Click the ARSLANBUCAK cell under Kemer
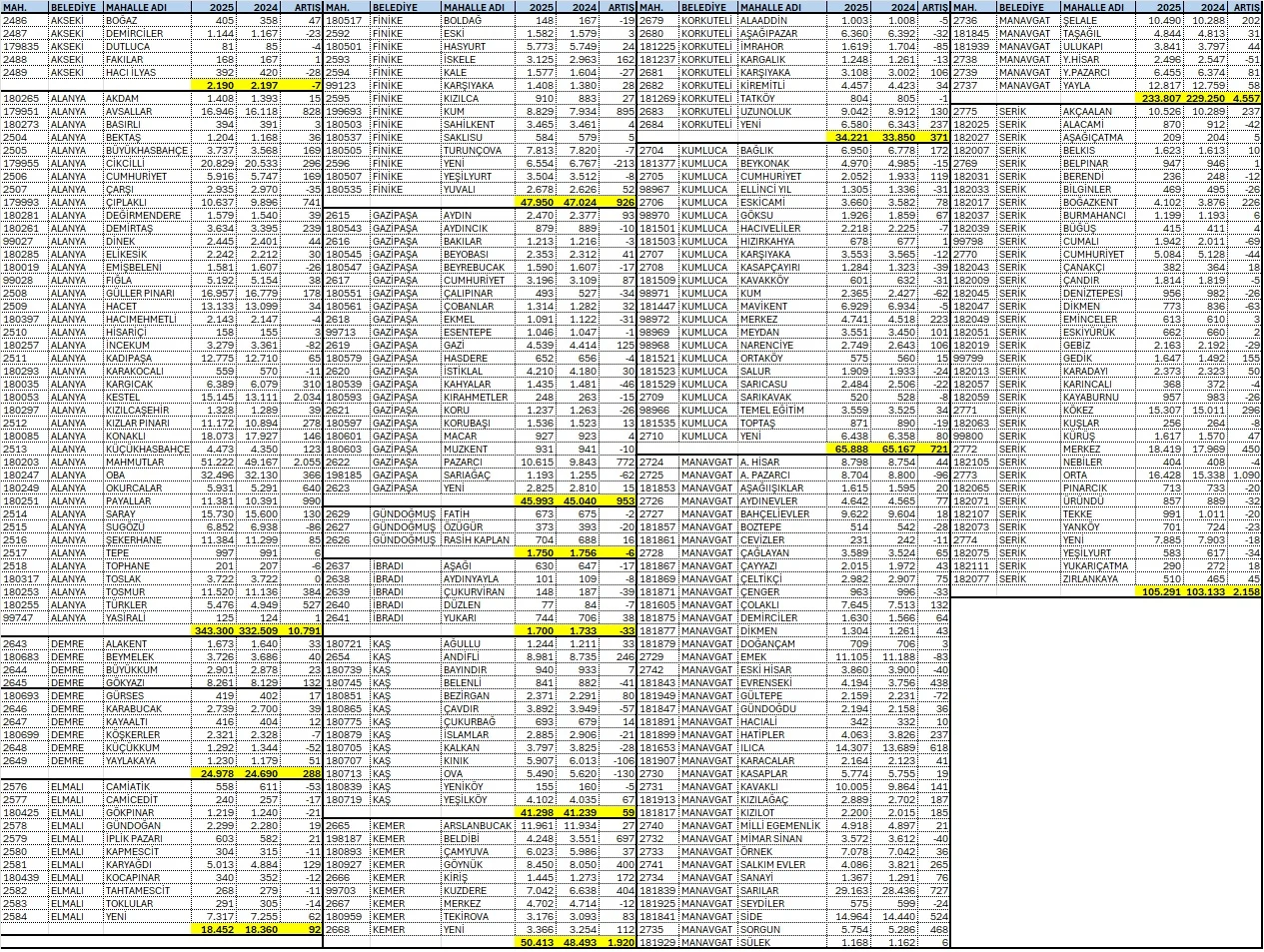The width and height of the screenshot is (1264, 952). click(x=478, y=825)
